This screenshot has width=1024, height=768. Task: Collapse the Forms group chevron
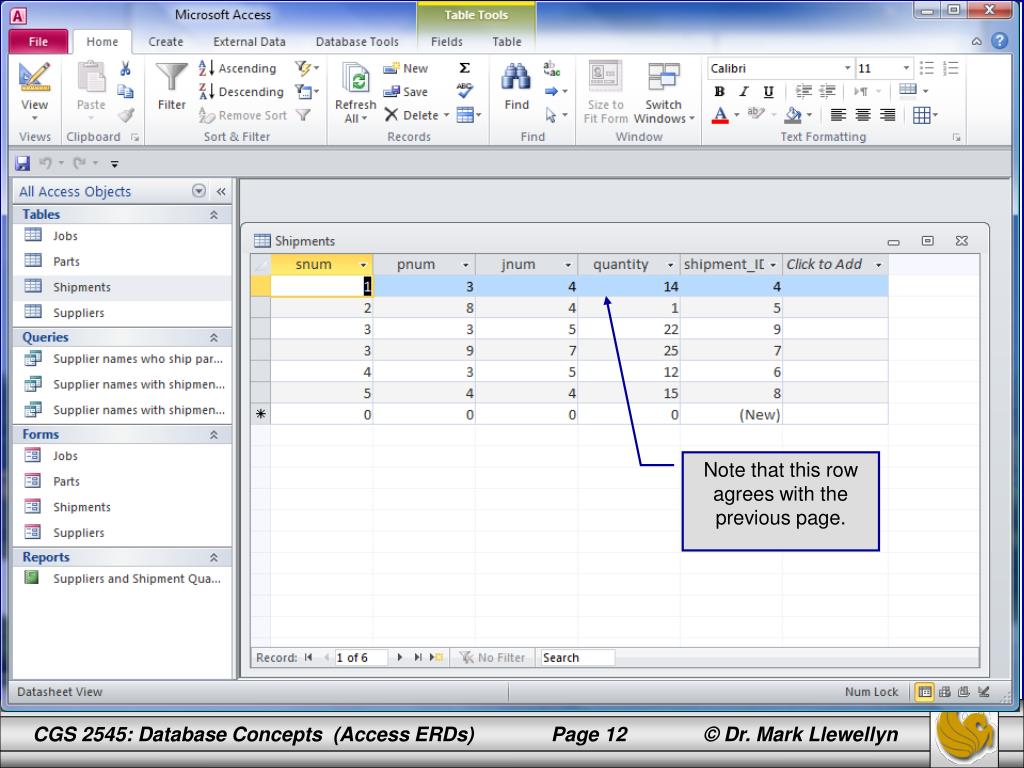(x=214, y=434)
